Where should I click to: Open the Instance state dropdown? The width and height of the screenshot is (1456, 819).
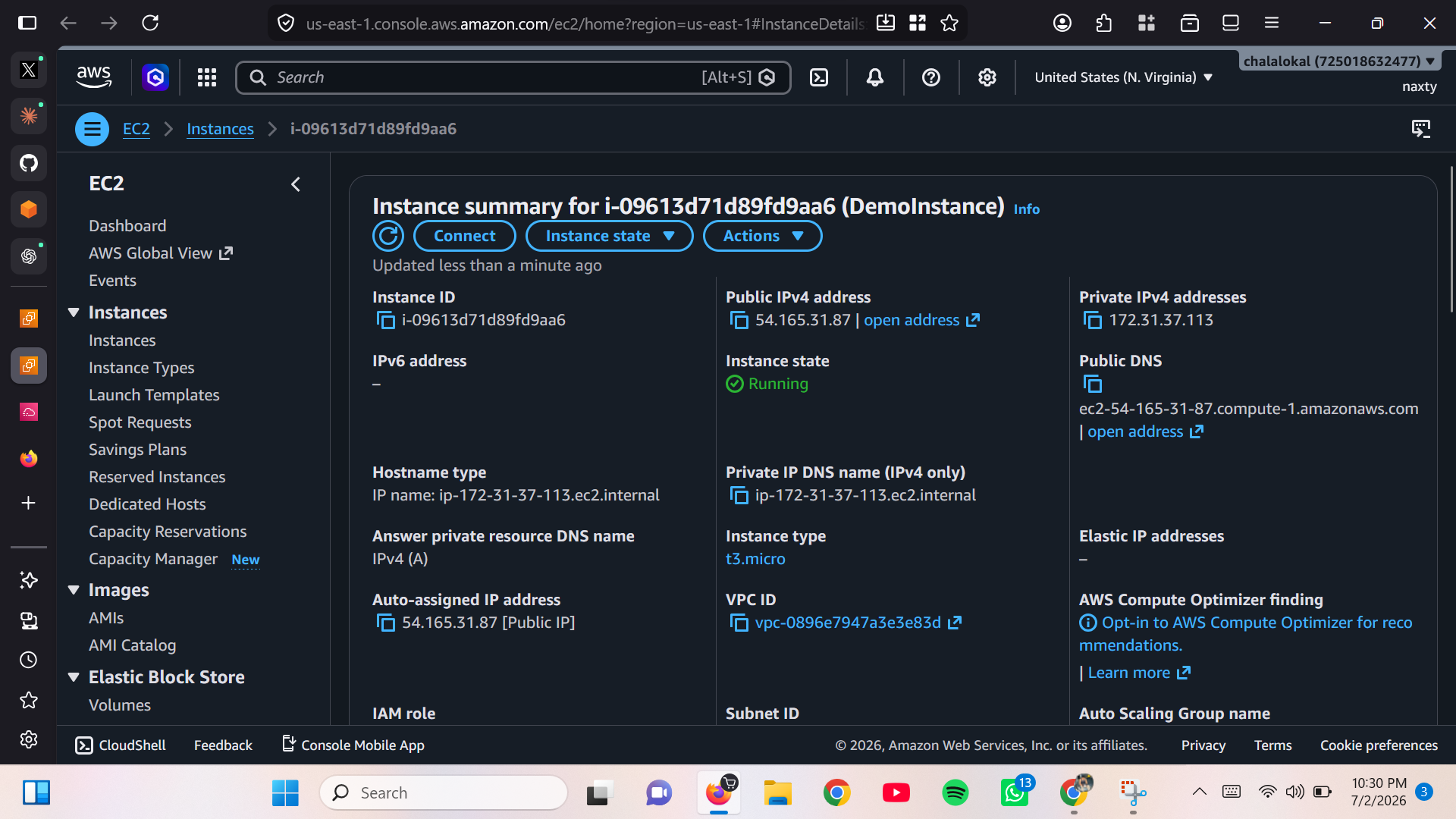point(610,236)
